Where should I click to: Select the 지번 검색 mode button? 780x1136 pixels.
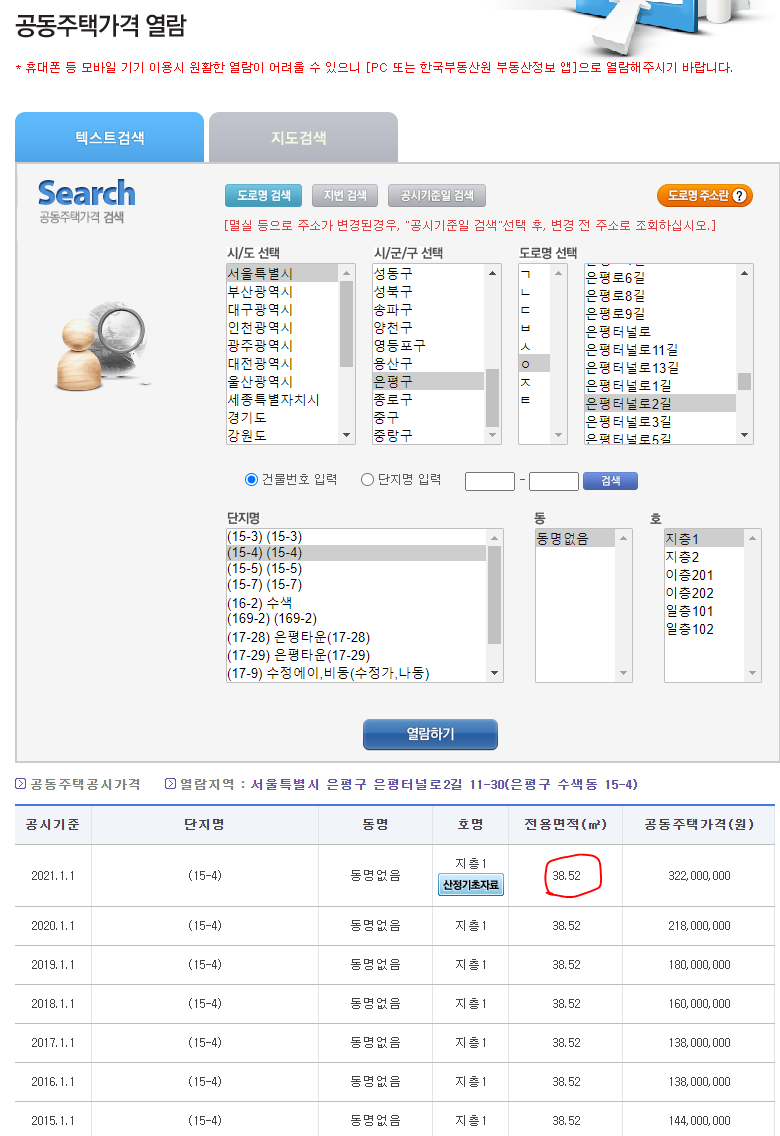tap(345, 196)
